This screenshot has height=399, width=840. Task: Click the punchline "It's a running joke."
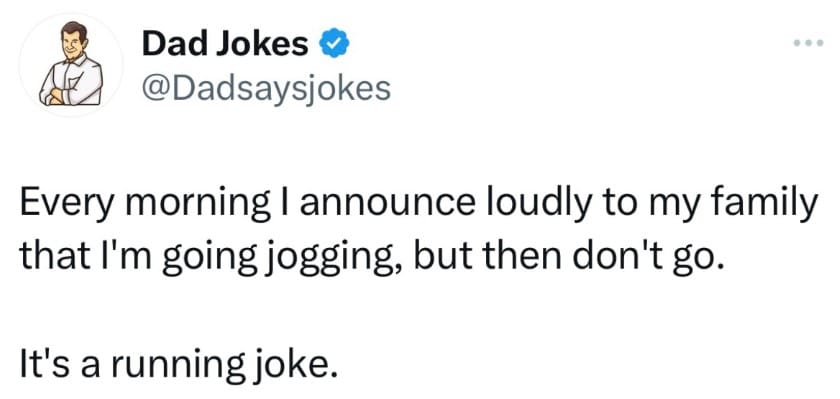click(x=180, y=364)
